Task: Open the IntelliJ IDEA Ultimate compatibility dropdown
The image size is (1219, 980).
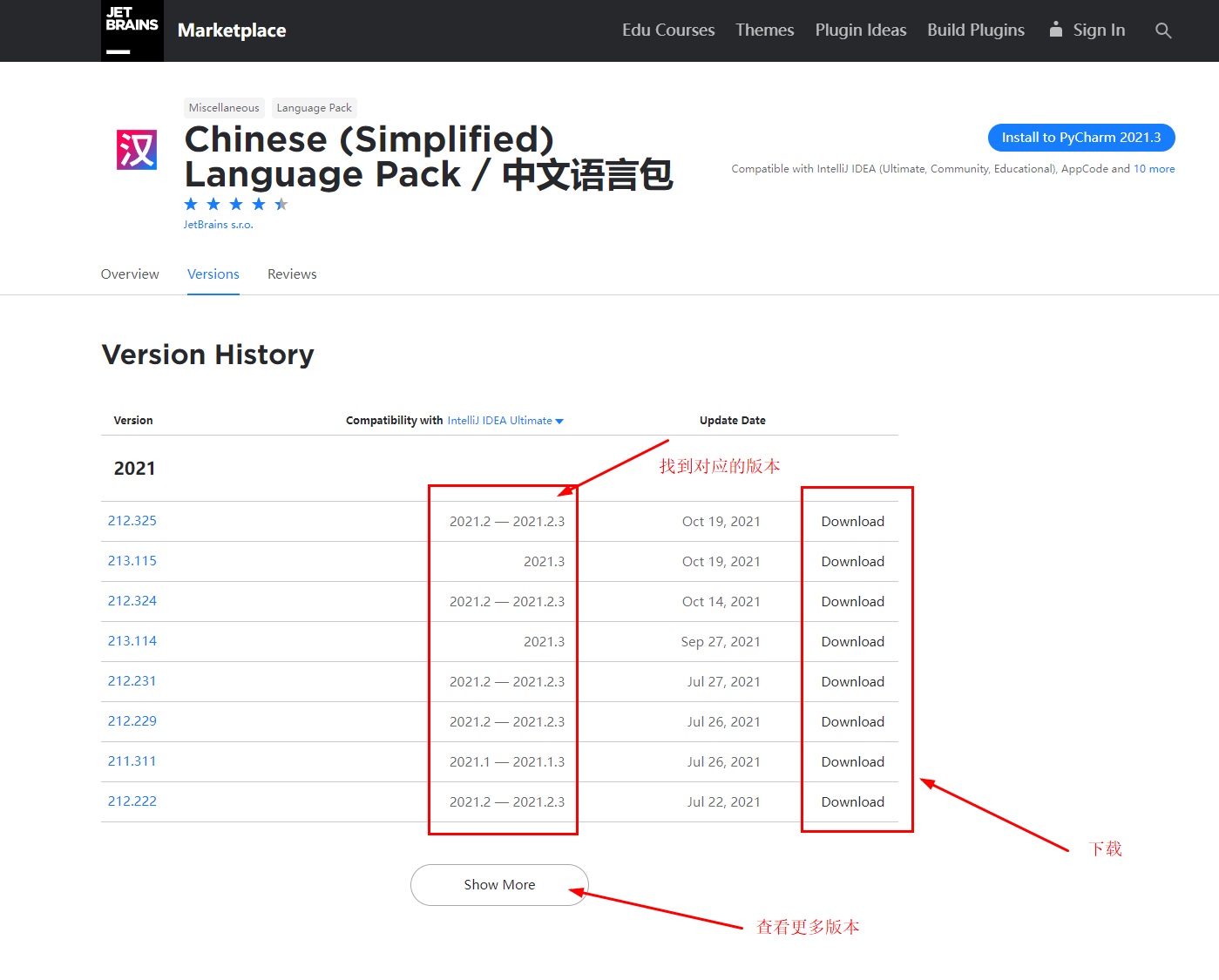Action: coord(505,420)
